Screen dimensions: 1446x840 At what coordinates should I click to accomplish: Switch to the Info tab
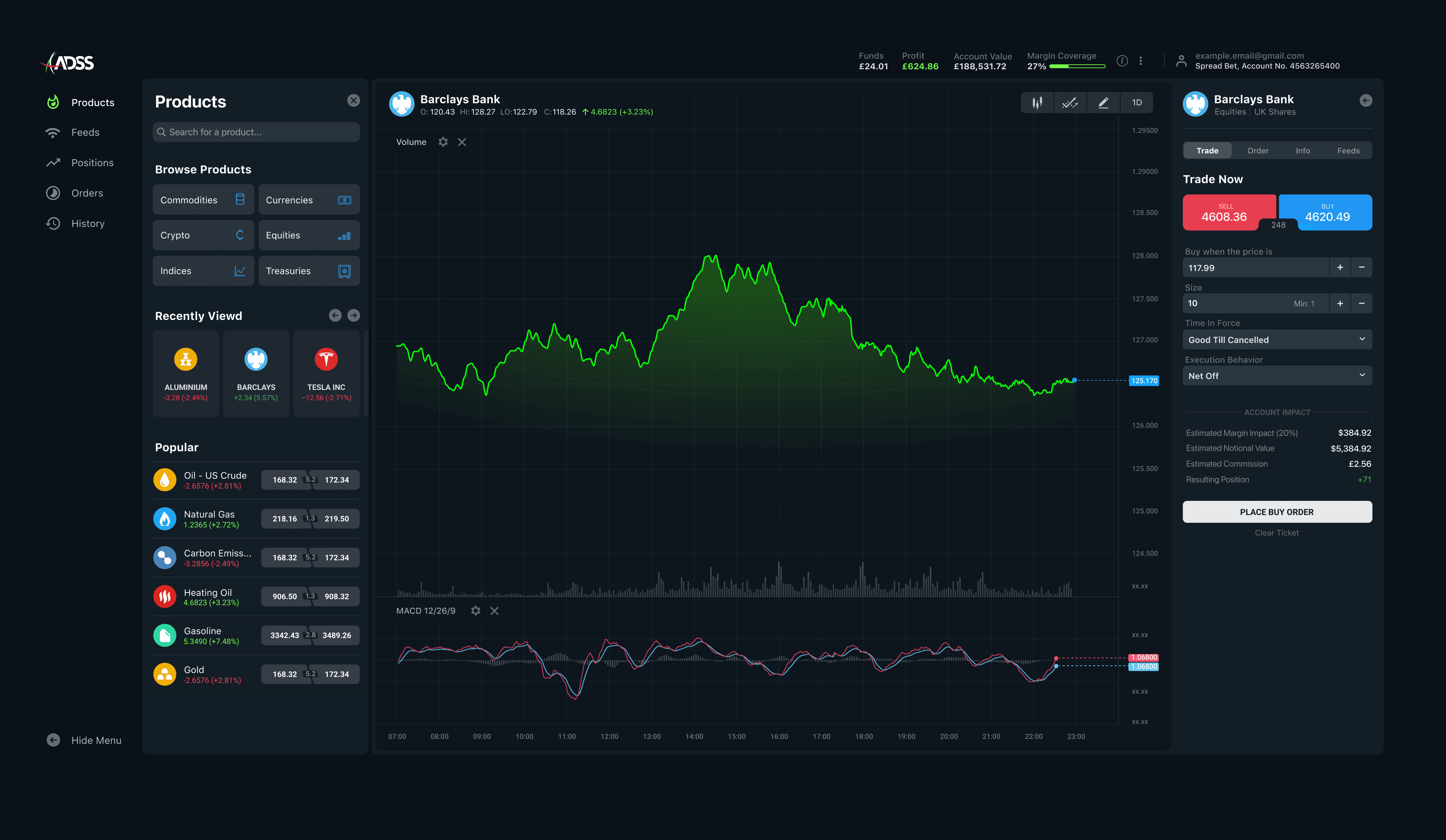click(x=1302, y=151)
